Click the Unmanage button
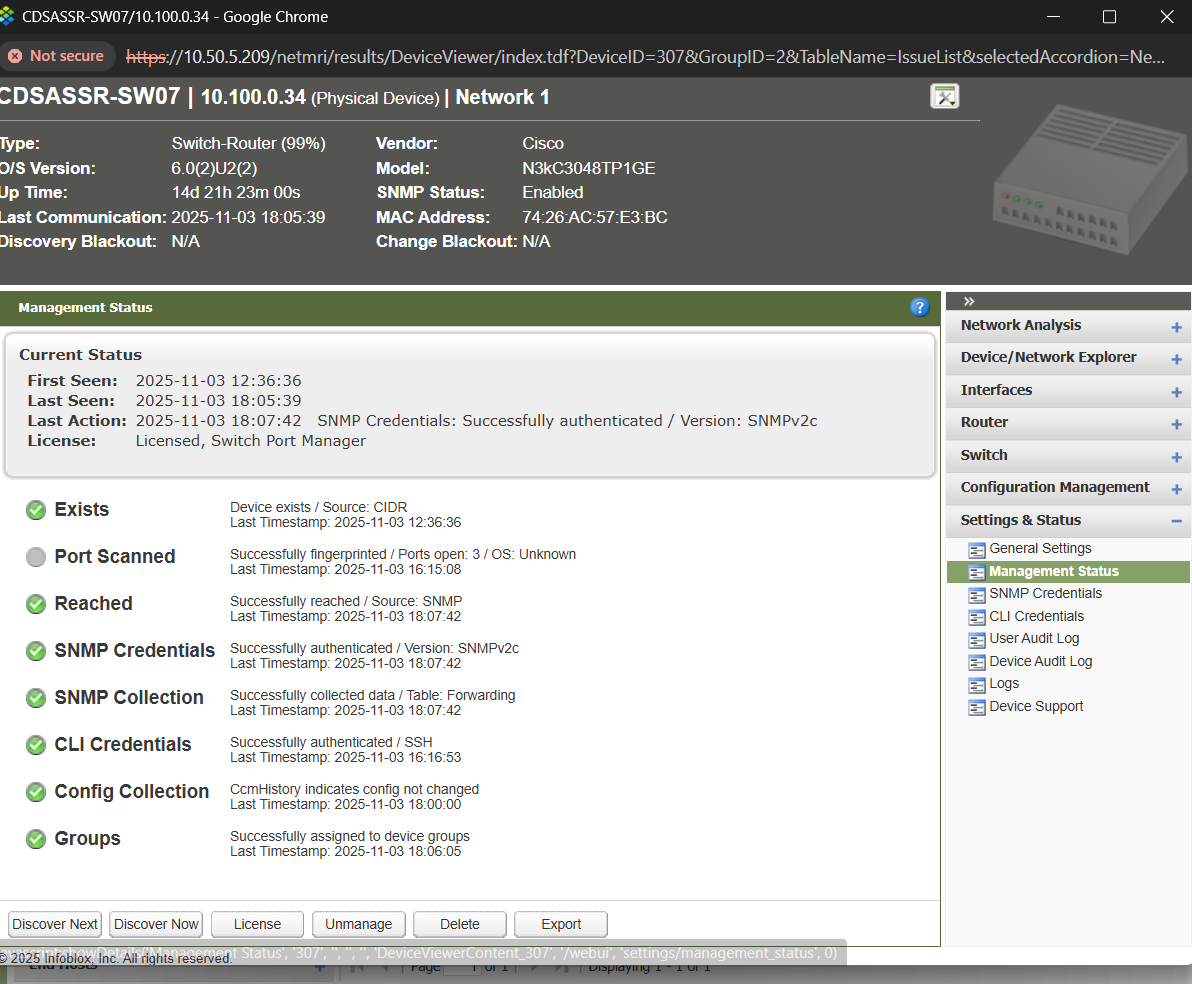Image resolution: width=1192 pixels, height=984 pixels. pos(359,925)
